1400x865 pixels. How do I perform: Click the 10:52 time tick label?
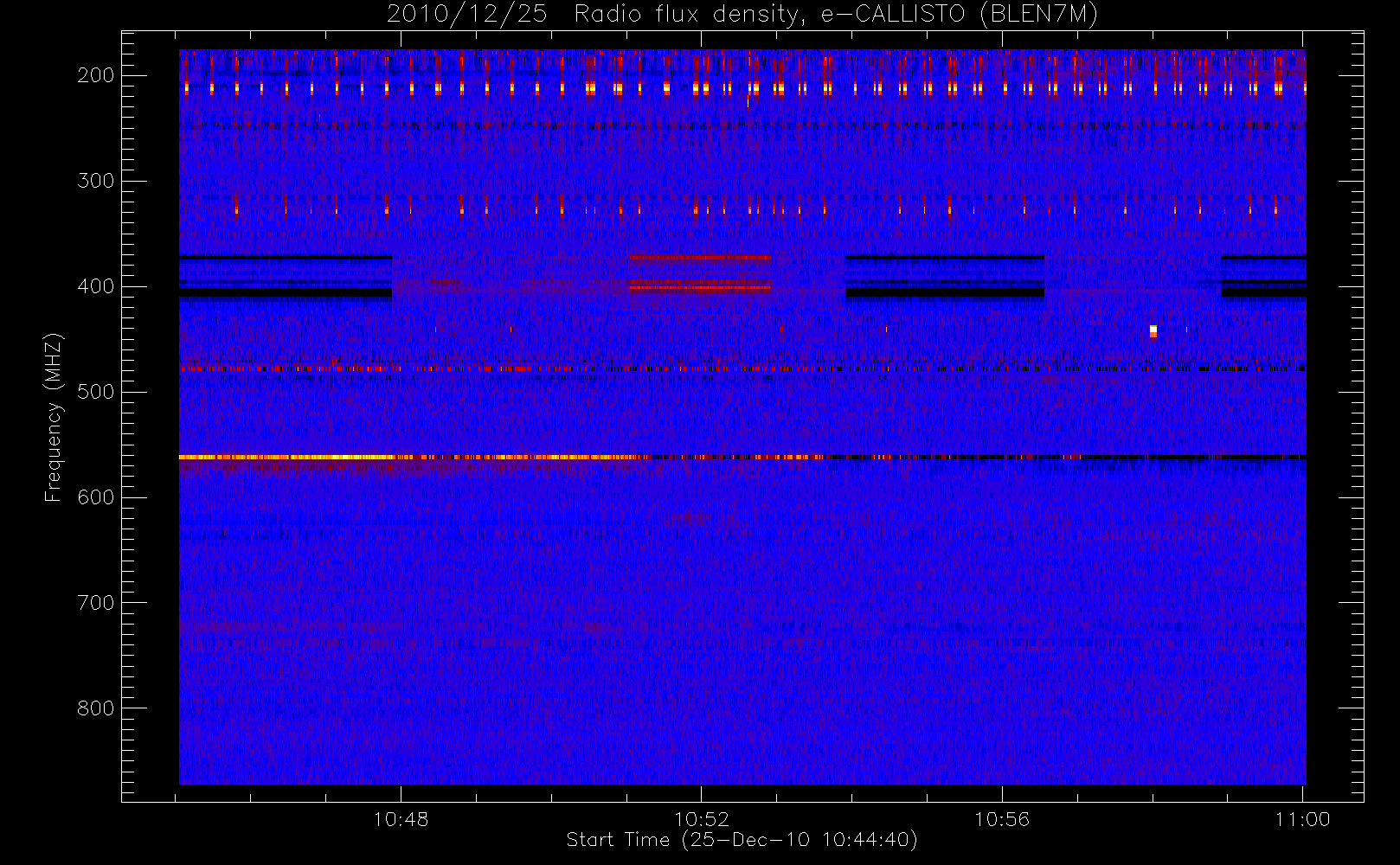click(x=702, y=819)
